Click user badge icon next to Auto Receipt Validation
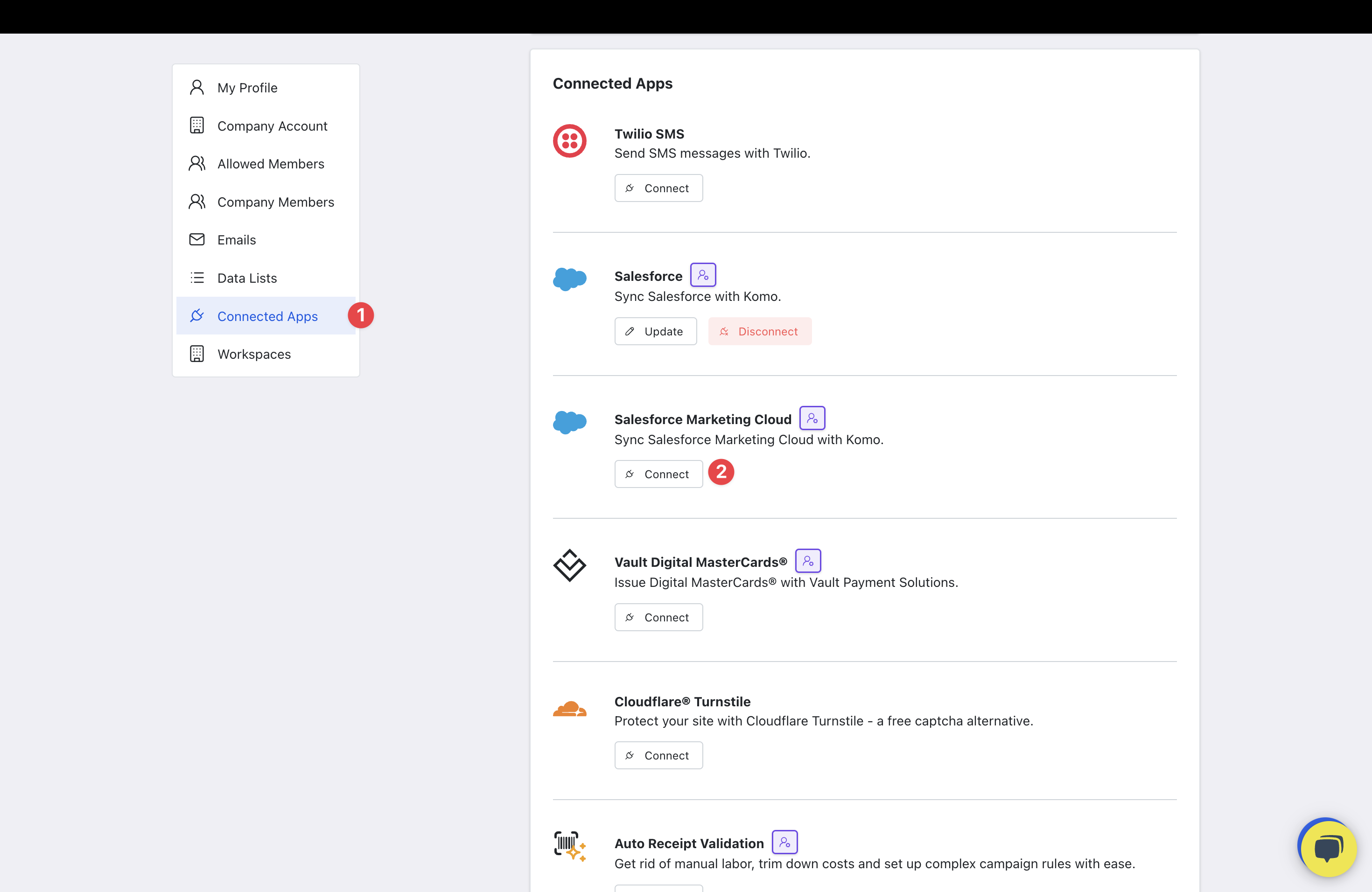The width and height of the screenshot is (1372, 892). (784, 843)
